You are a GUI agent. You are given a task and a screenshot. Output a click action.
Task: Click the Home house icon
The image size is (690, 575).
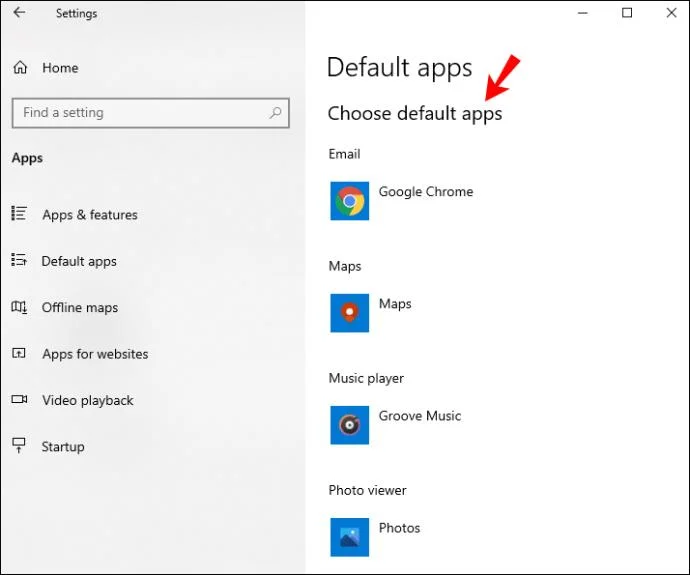20,67
